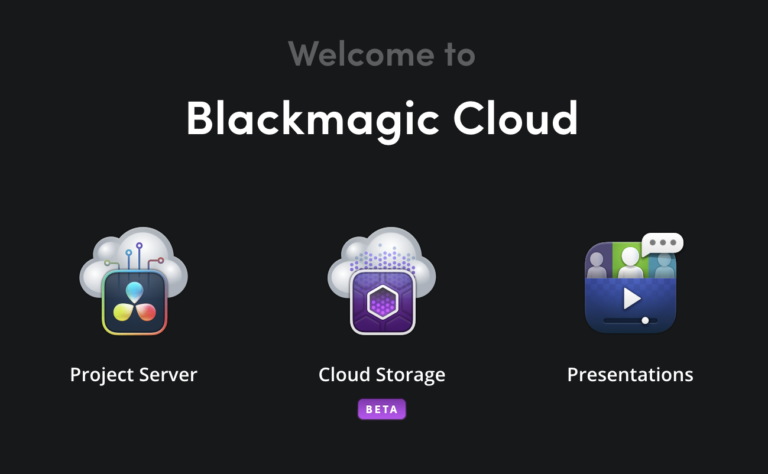Open the Cloud Storage purple hexagon icon
768x474 pixels.
click(x=382, y=281)
